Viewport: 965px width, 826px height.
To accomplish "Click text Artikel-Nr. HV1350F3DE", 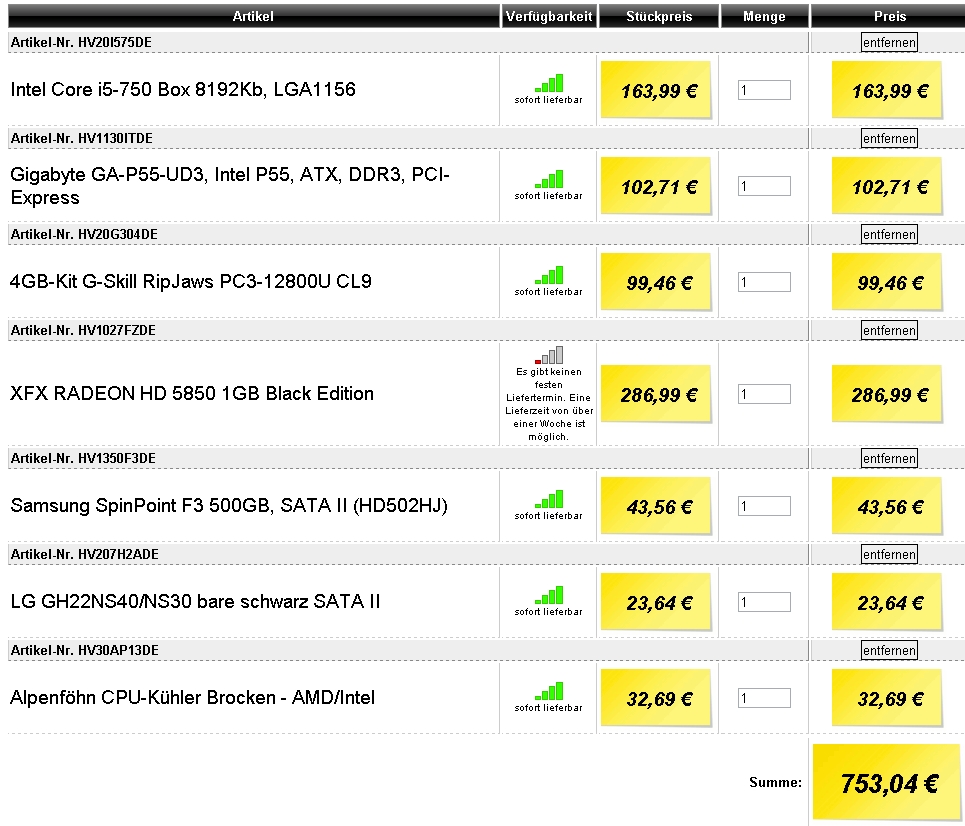I will (83, 459).
